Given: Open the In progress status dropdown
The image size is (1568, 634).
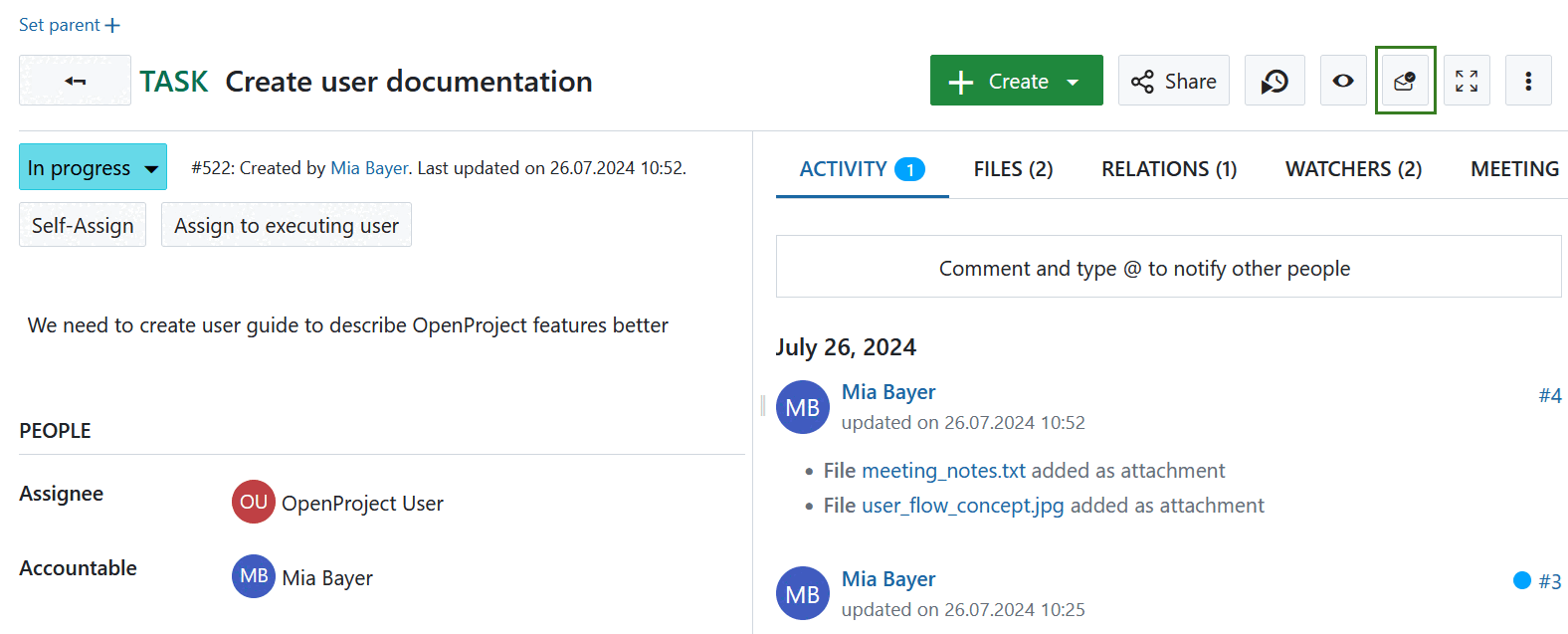Looking at the screenshot, I should click(93, 168).
